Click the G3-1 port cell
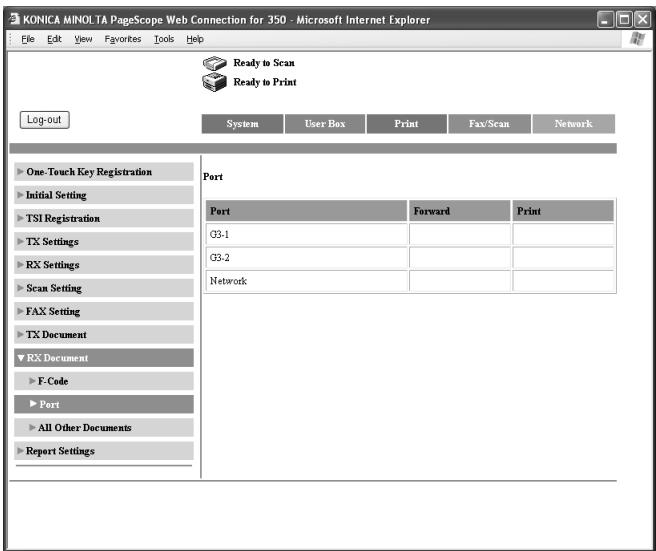The width and height of the screenshot is (656, 551). coord(306,234)
